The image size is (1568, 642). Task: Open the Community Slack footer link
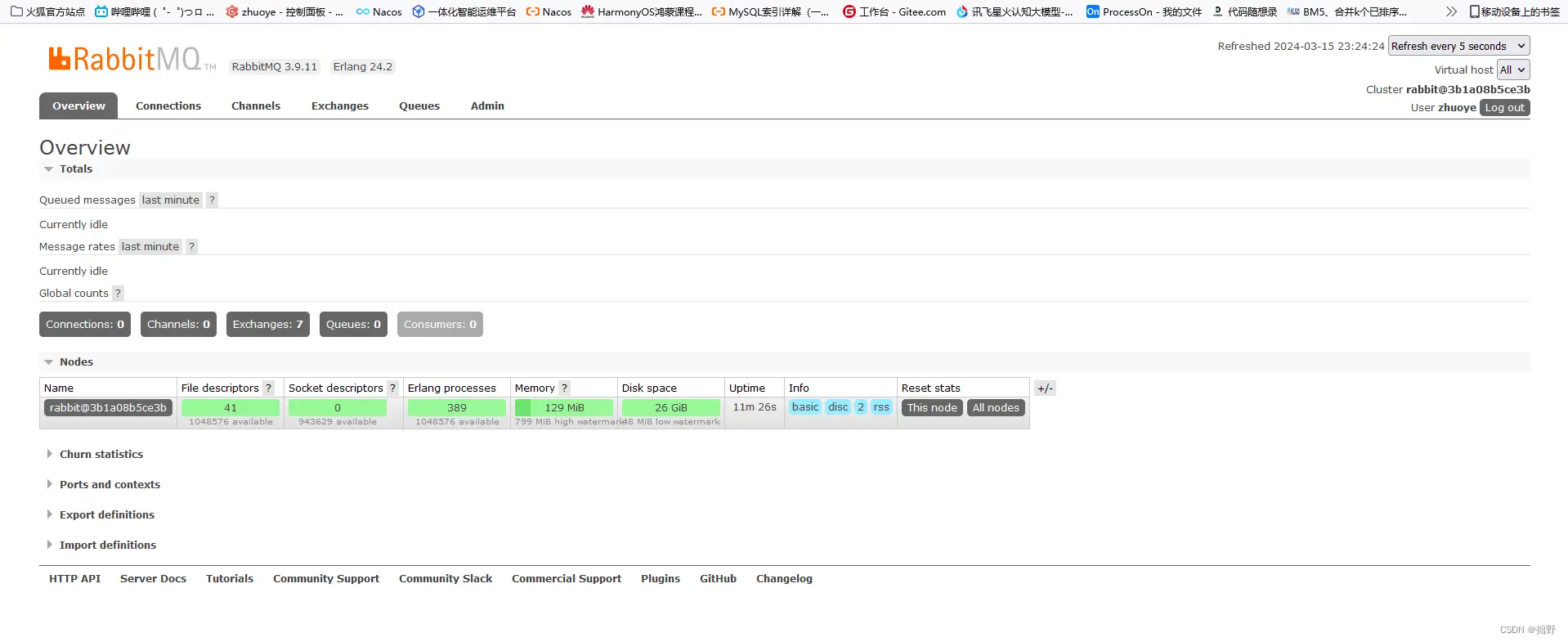446,578
